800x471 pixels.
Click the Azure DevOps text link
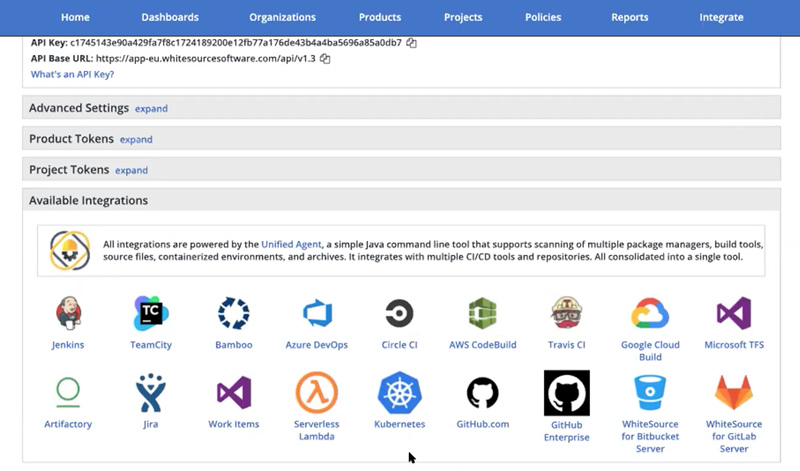(x=316, y=345)
